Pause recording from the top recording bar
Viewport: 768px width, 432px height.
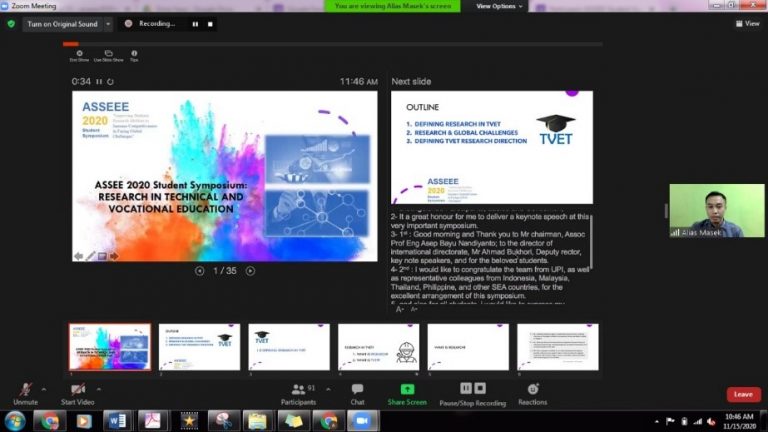[195, 24]
